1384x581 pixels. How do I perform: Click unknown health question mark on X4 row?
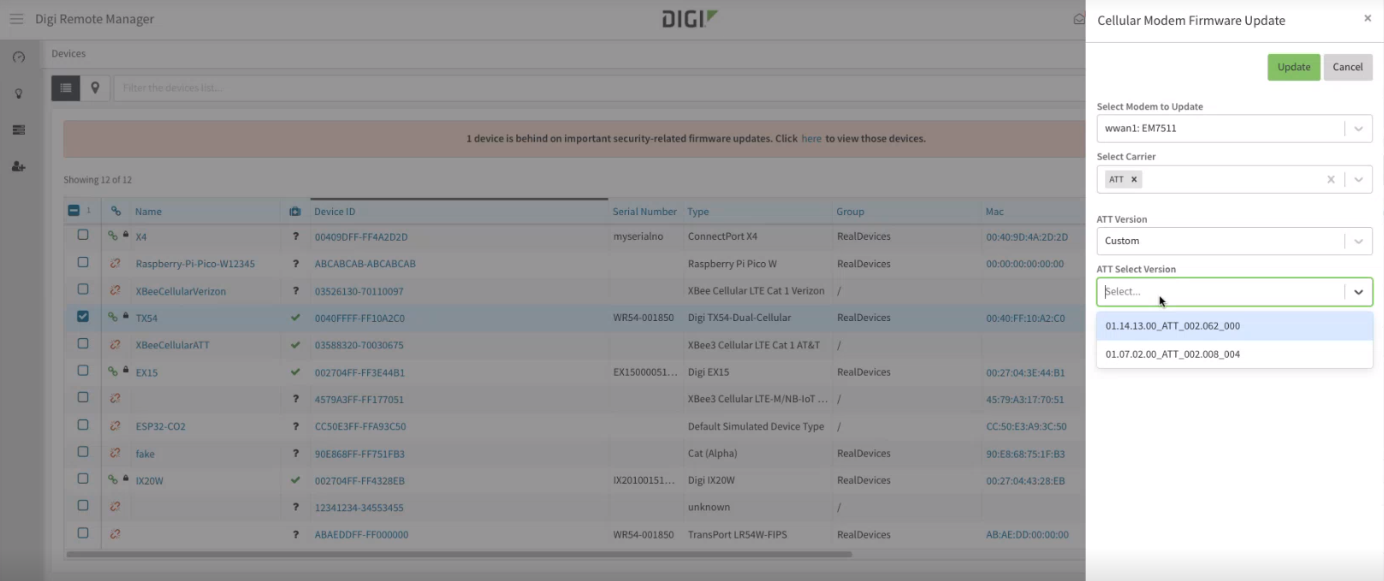pos(295,237)
